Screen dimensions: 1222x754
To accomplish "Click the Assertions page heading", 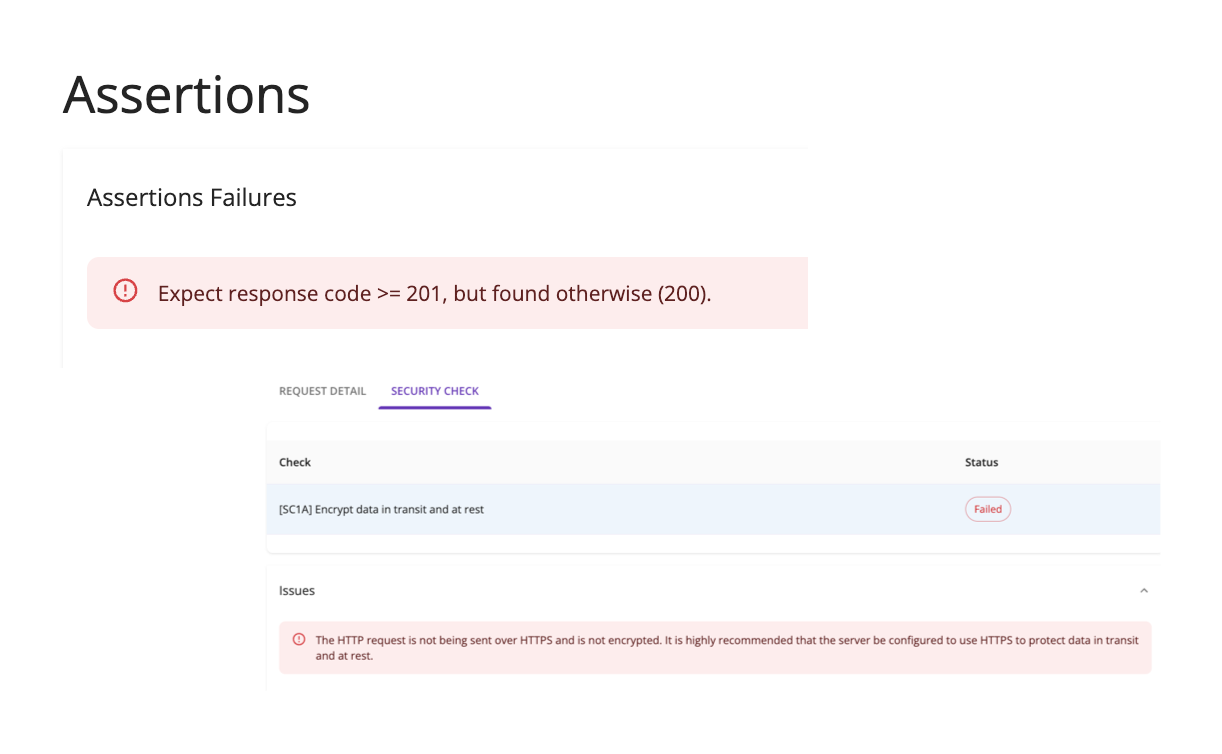I will click(x=187, y=95).
